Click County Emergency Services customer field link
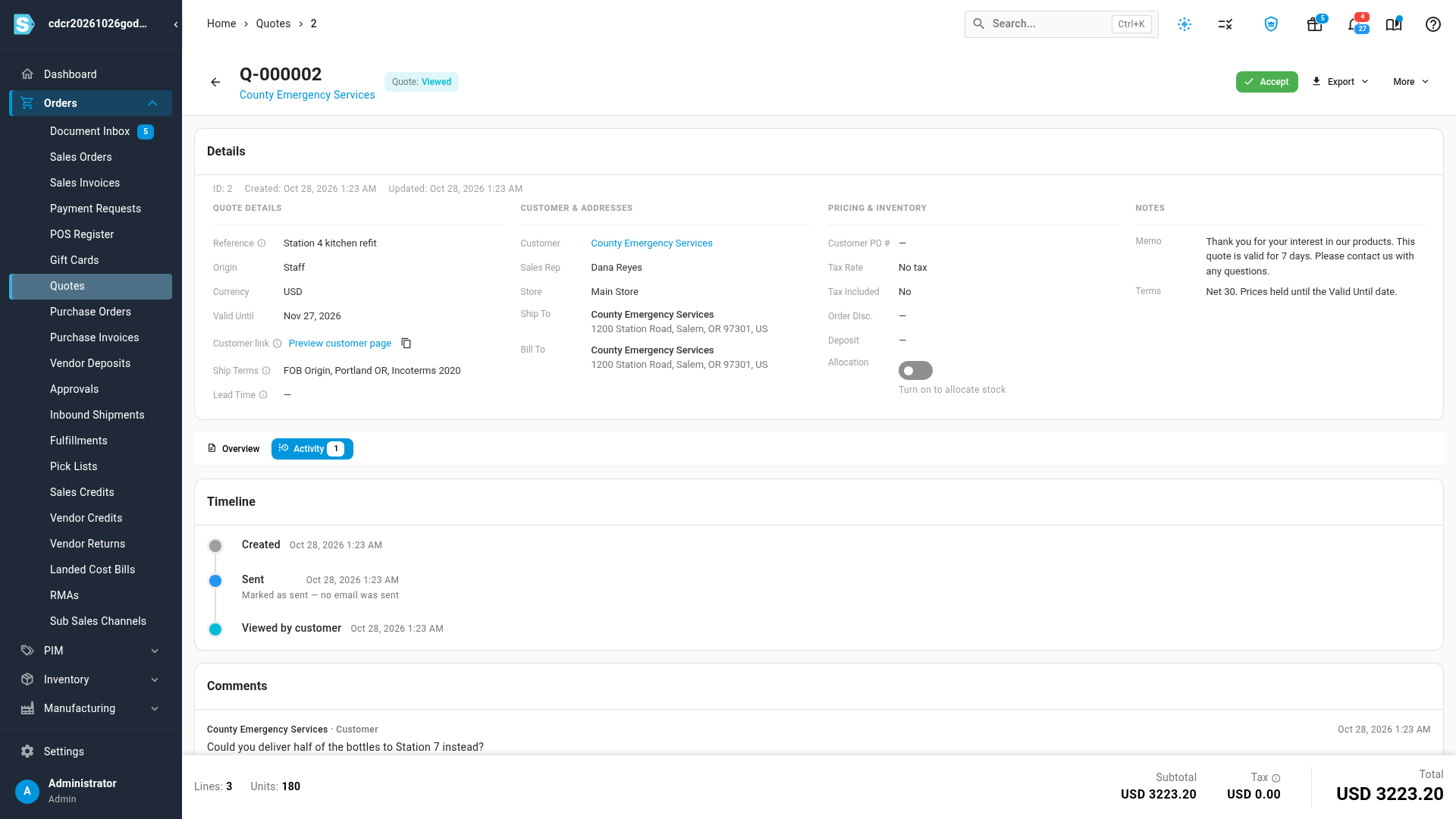 point(651,243)
